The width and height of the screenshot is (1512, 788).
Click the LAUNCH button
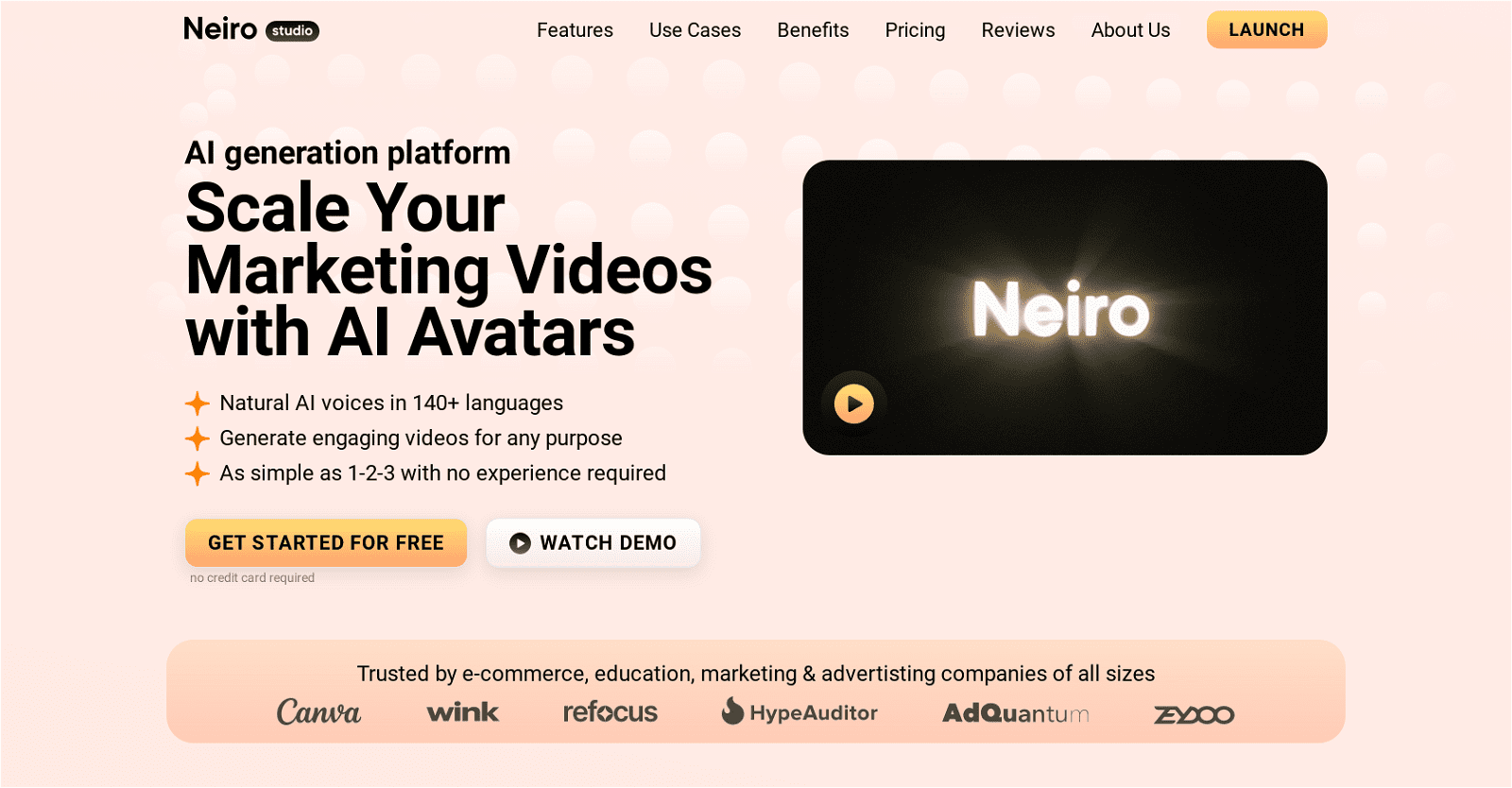point(1266,29)
